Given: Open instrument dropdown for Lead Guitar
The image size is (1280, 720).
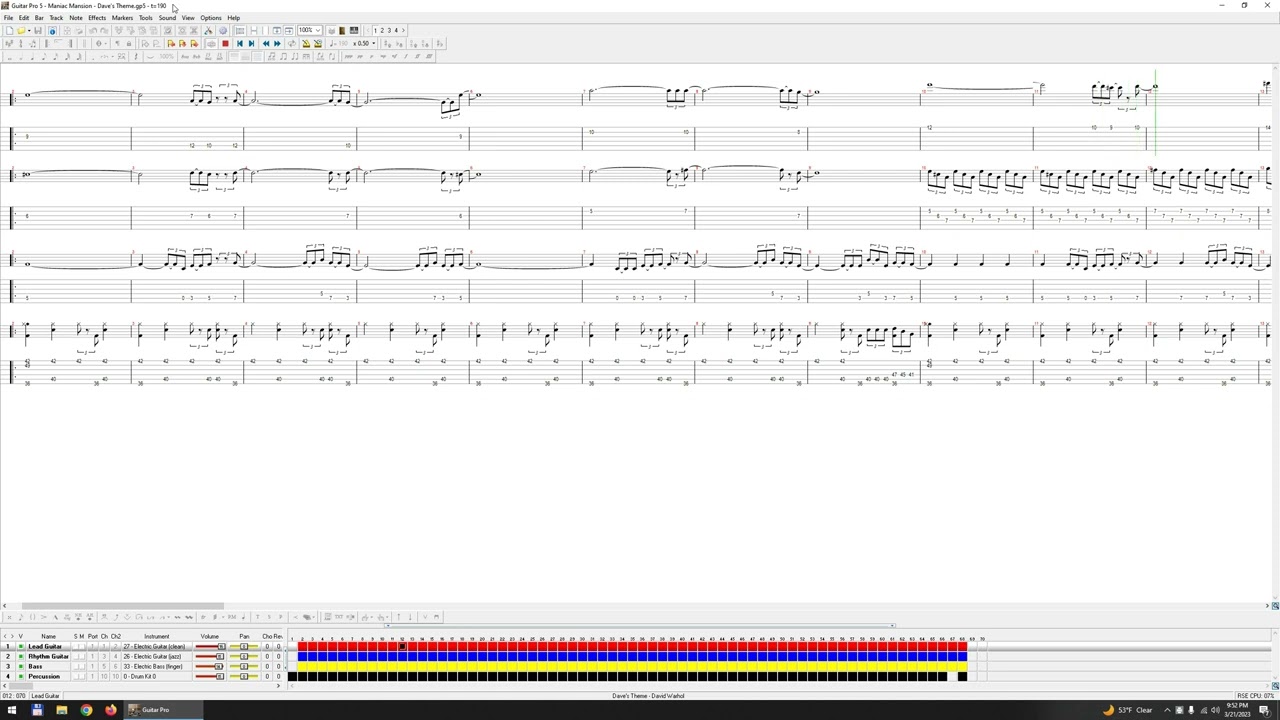Looking at the screenshot, I should (x=157, y=646).
